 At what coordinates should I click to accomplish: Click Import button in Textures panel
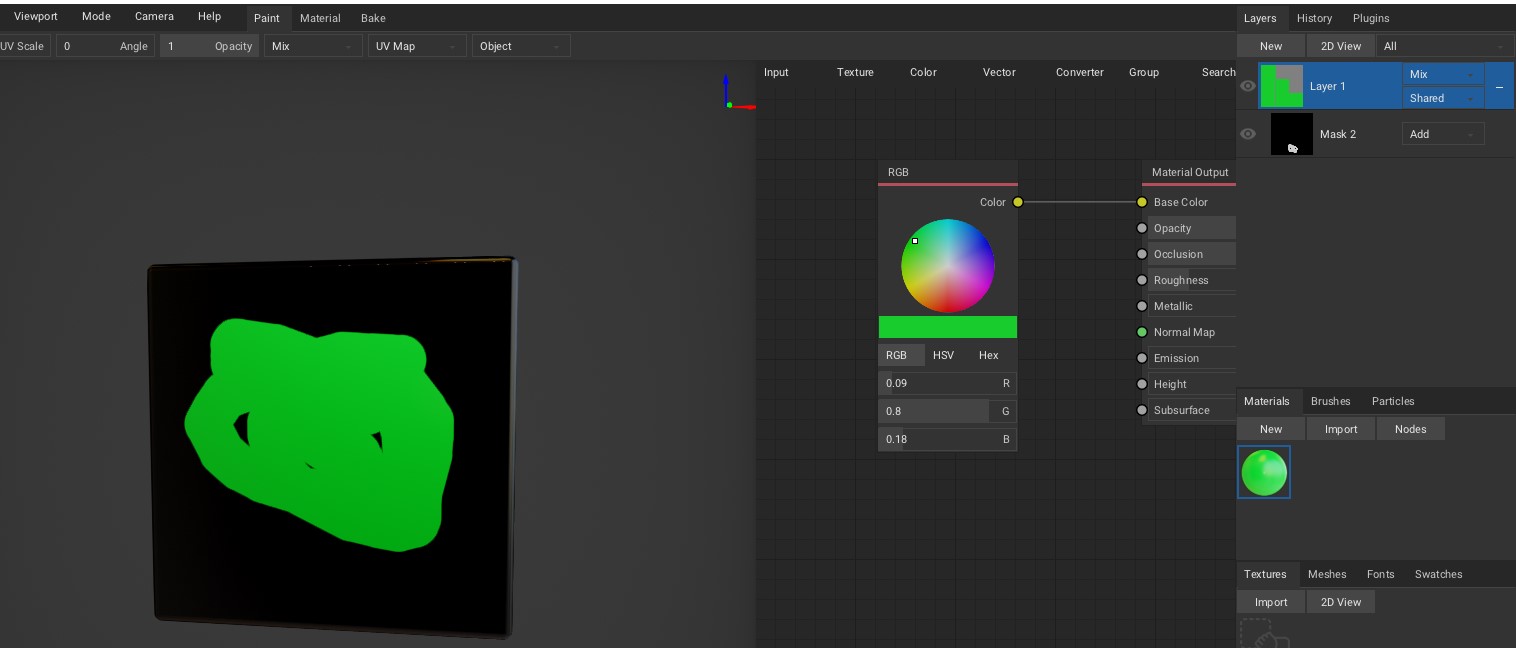(1271, 602)
